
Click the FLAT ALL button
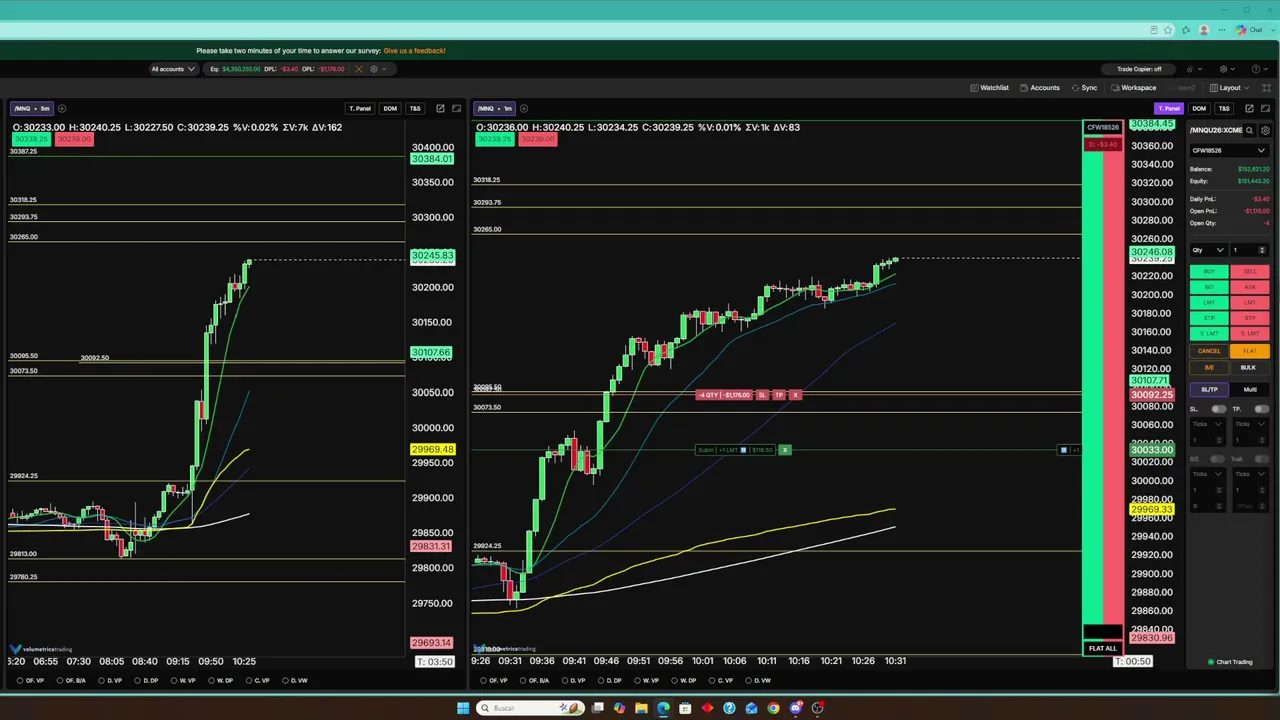(1102, 648)
